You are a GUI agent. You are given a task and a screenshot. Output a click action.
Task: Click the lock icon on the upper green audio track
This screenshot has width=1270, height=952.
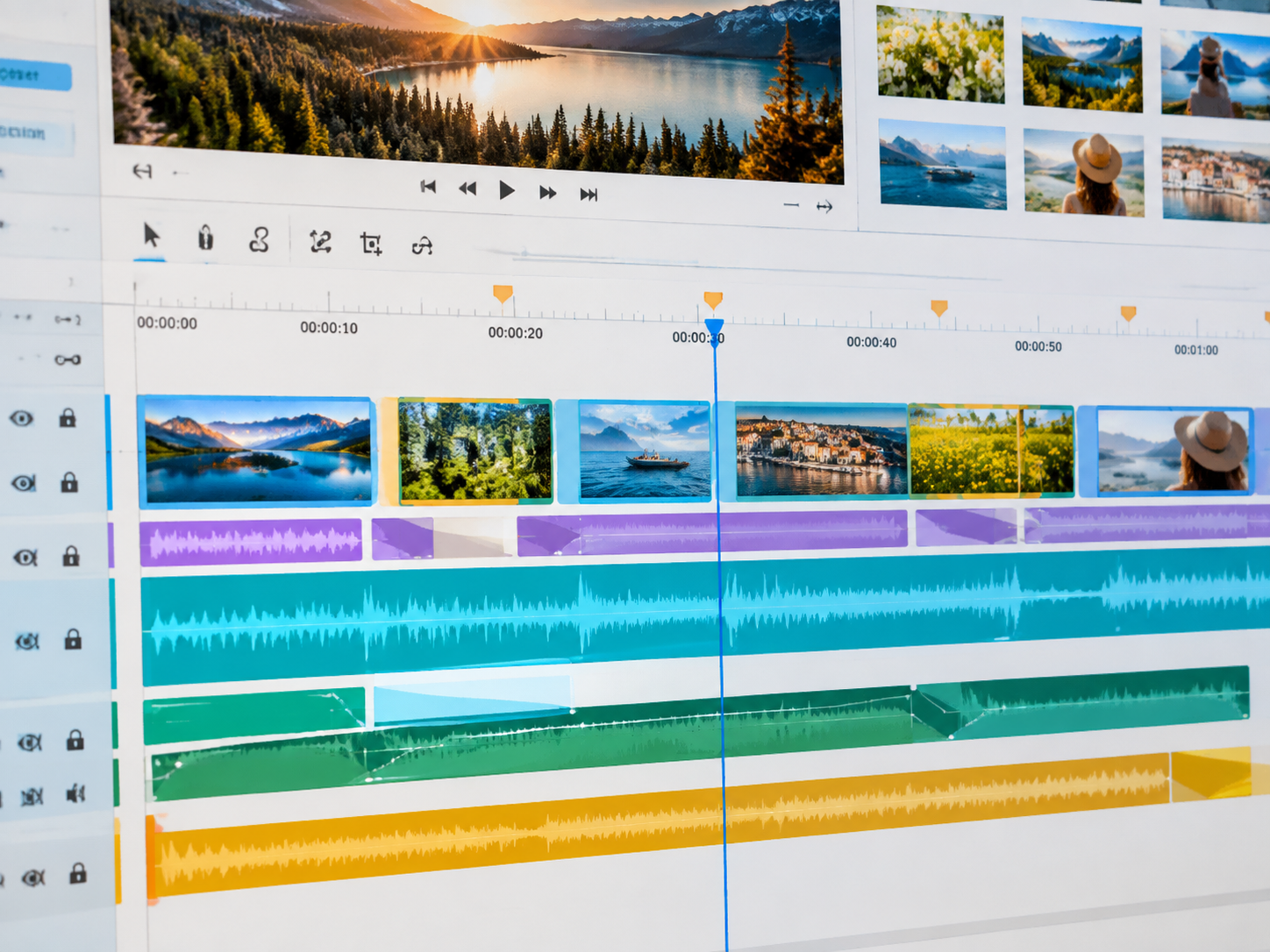click(x=75, y=740)
